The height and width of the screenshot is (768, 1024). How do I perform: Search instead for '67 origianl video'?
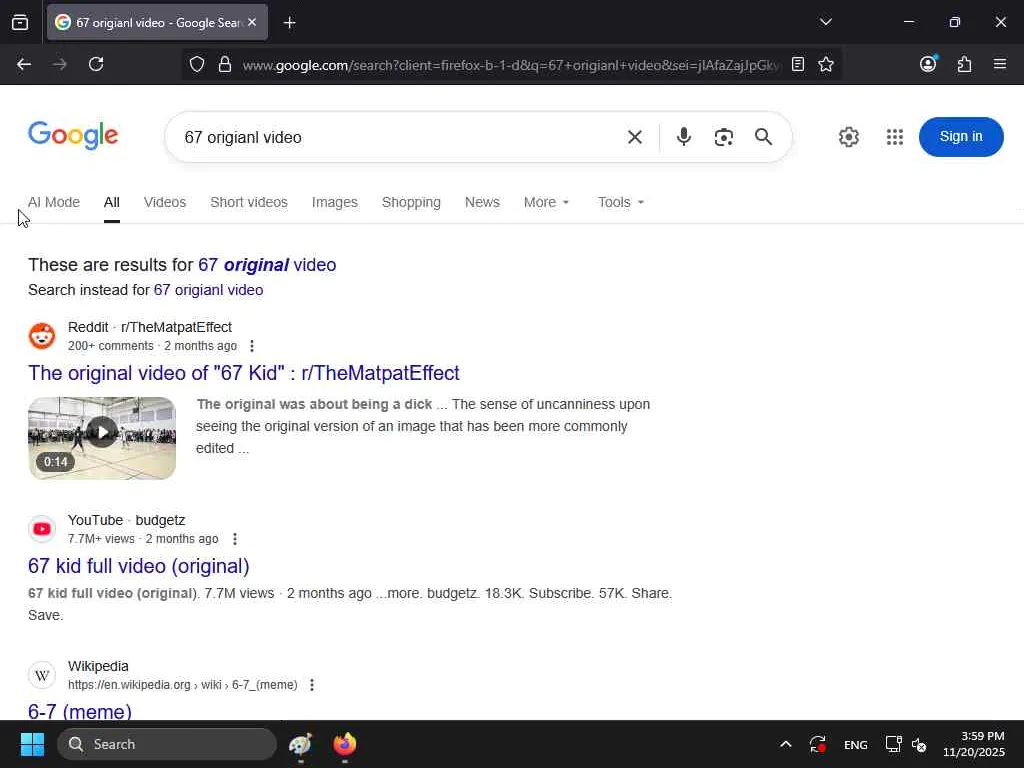pyautogui.click(x=208, y=290)
